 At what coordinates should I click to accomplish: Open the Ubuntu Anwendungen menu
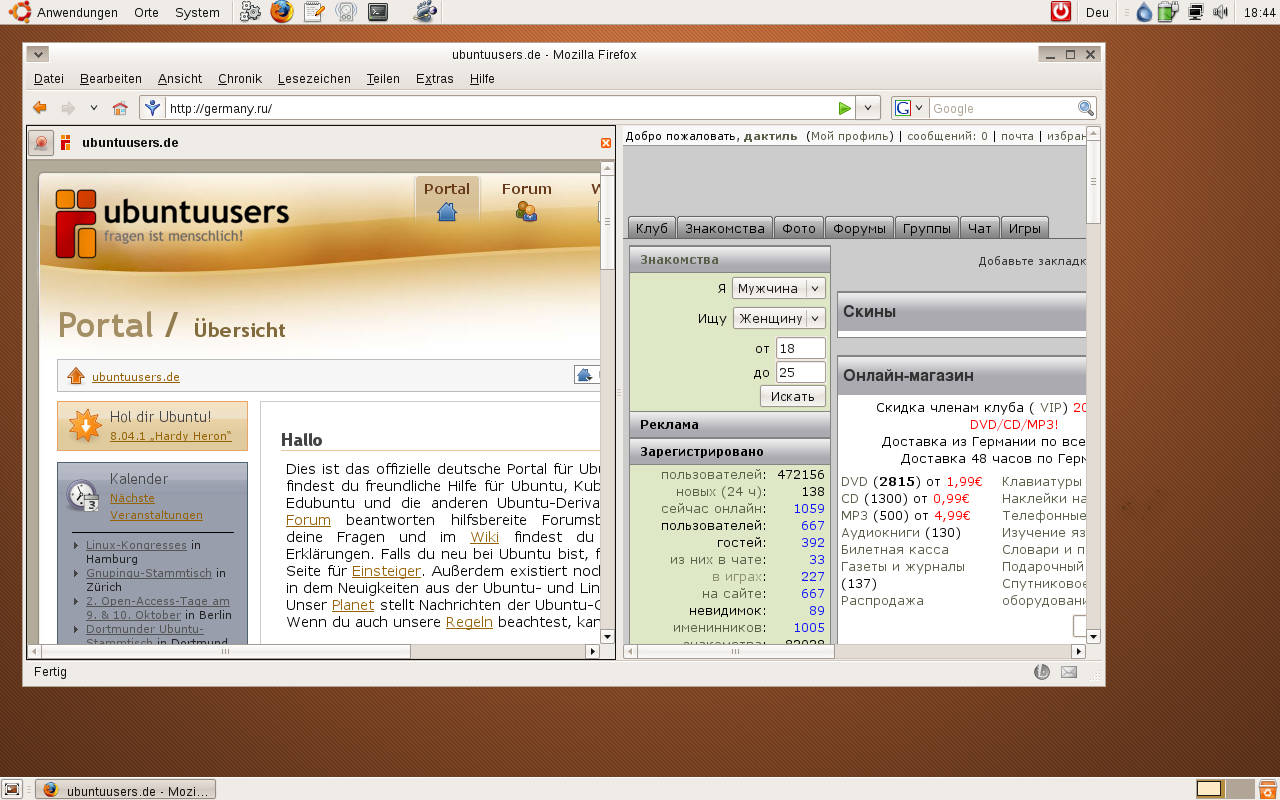64,12
